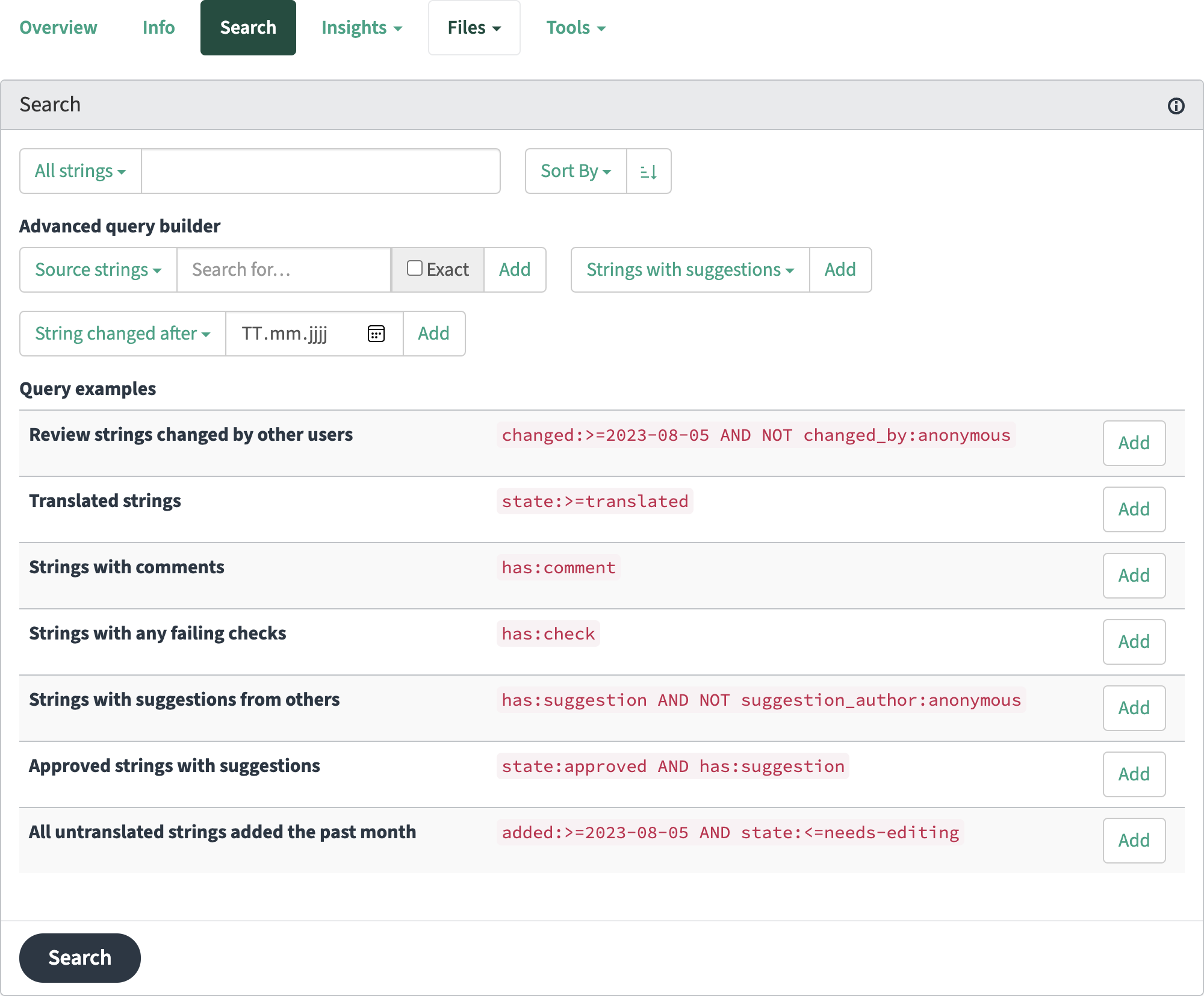Enable the Exact checkbox

[414, 268]
